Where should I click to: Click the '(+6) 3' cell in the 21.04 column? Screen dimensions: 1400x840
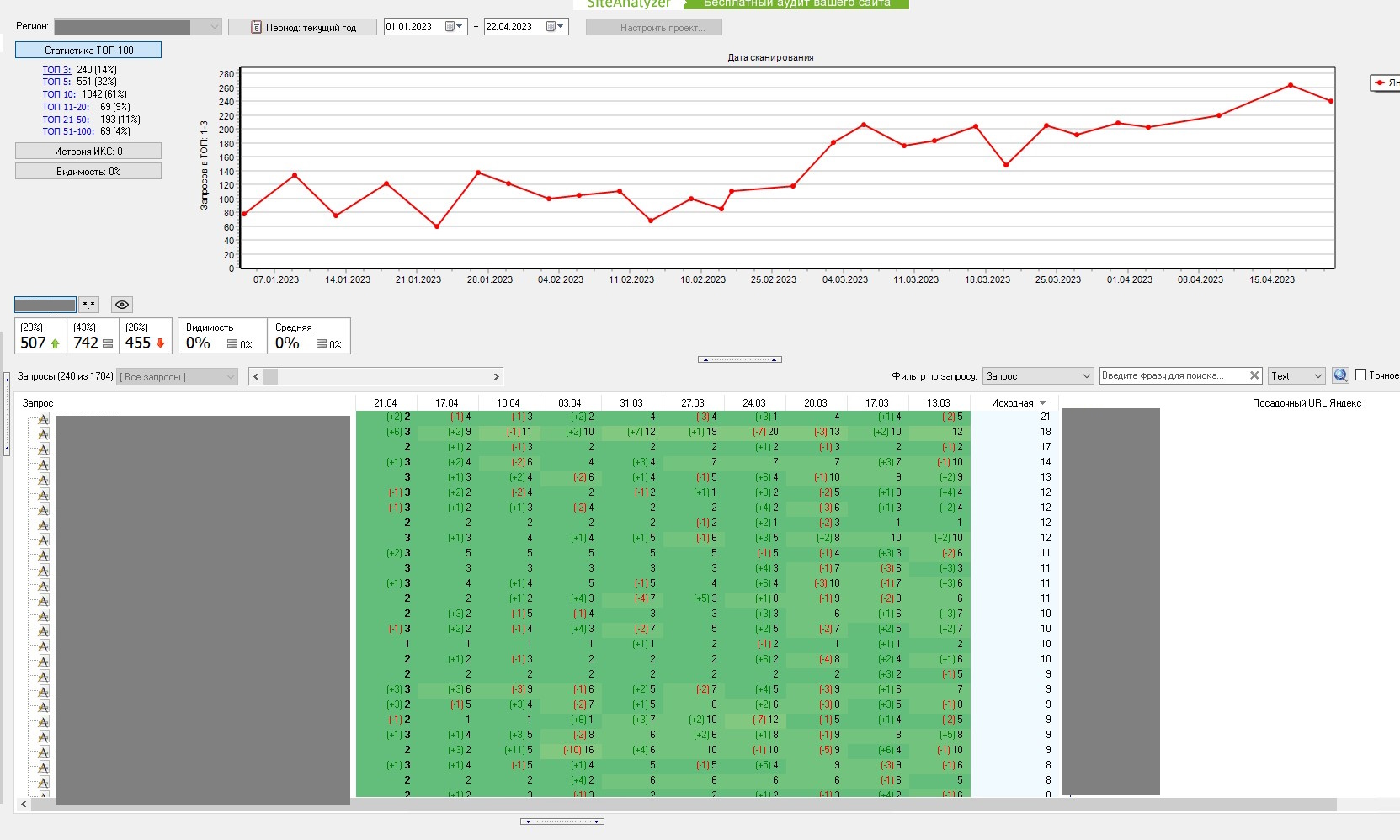pos(386,432)
